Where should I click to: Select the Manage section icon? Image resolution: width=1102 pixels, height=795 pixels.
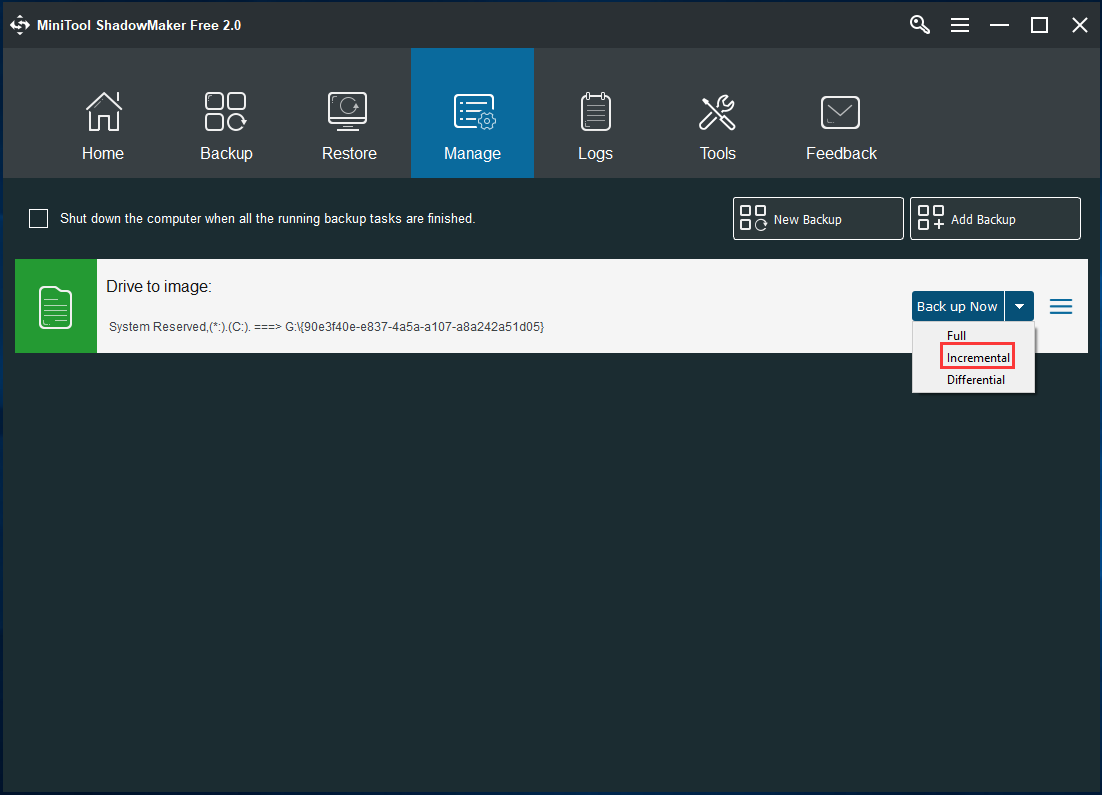click(x=473, y=112)
